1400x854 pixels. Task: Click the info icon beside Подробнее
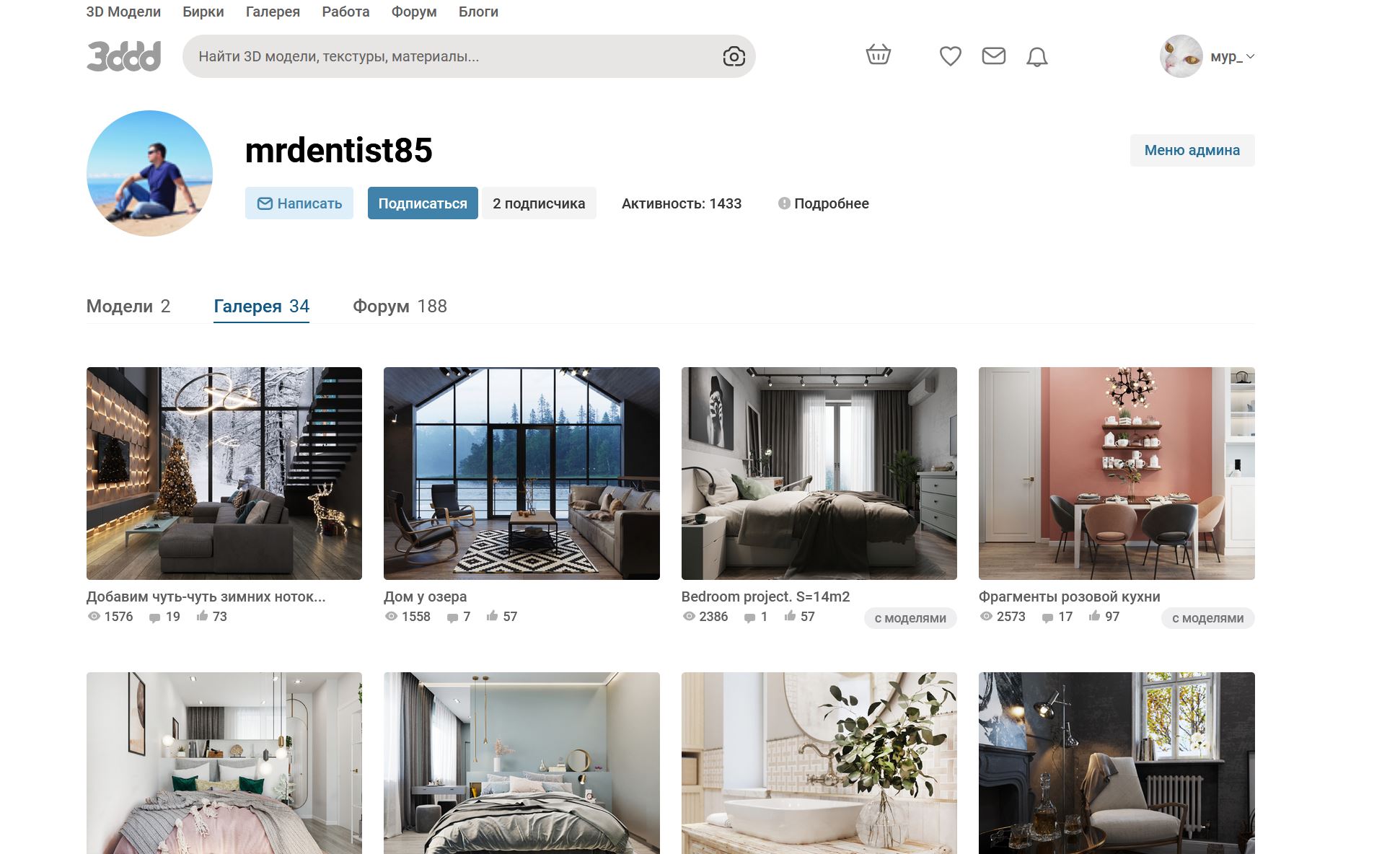[x=784, y=203]
